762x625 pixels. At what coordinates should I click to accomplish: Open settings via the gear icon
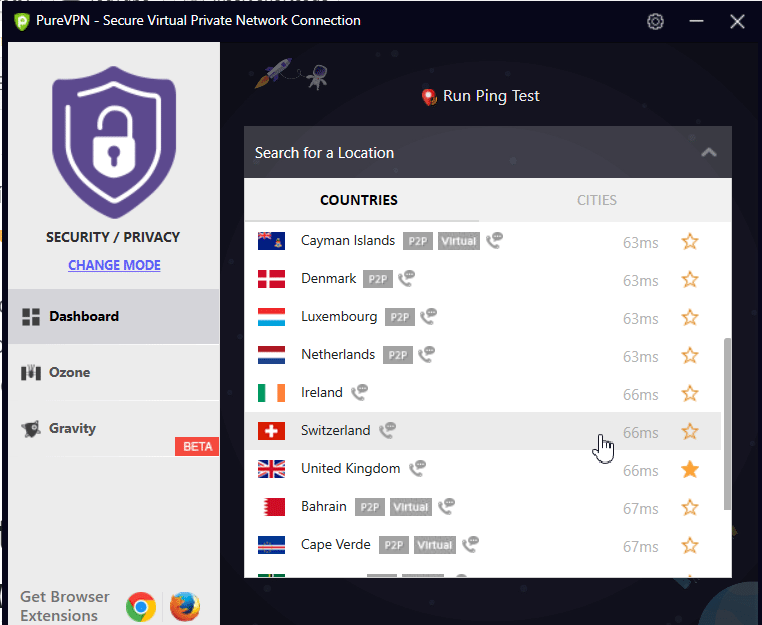tap(655, 21)
